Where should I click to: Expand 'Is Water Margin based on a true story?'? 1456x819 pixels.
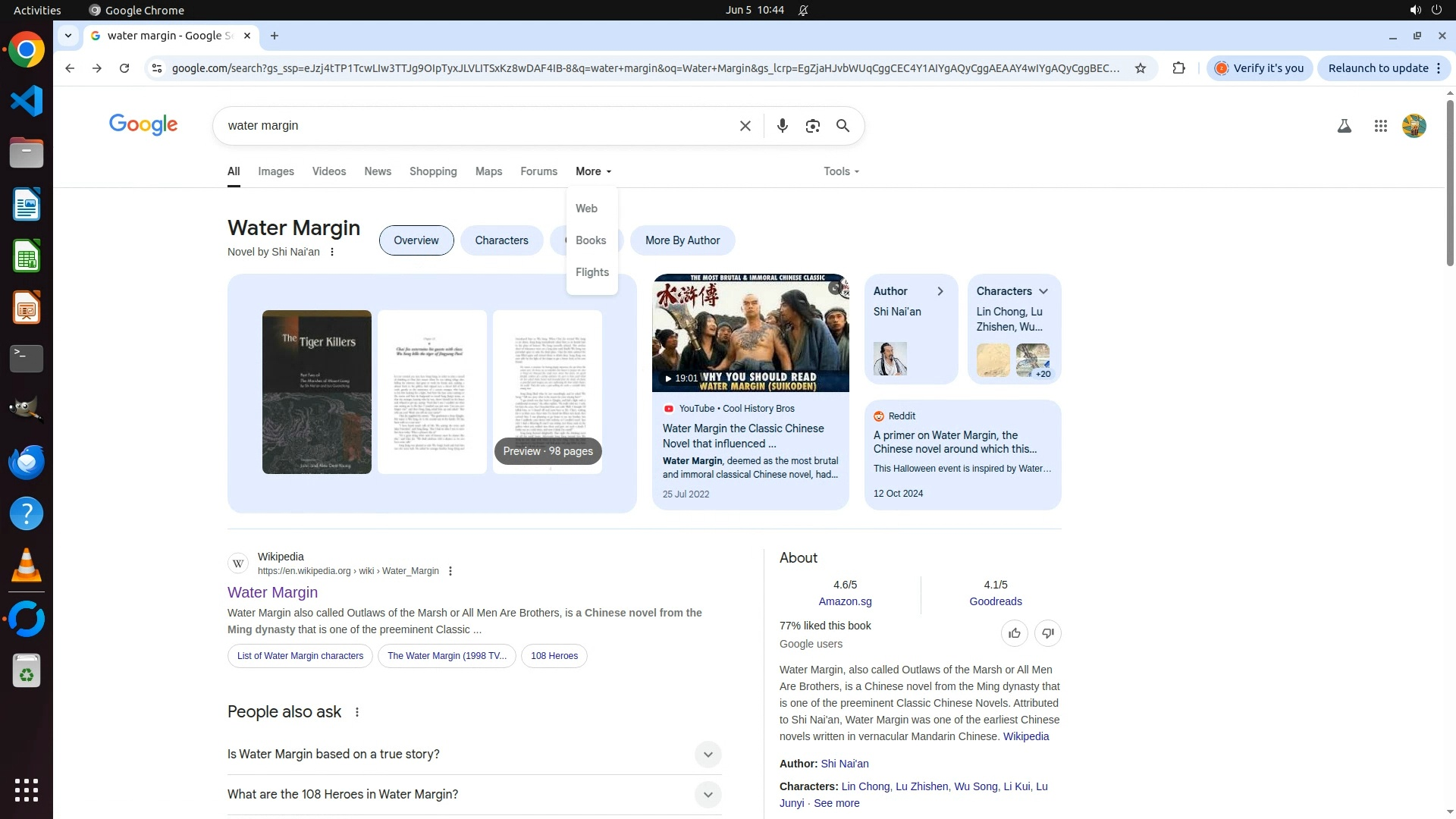707,755
